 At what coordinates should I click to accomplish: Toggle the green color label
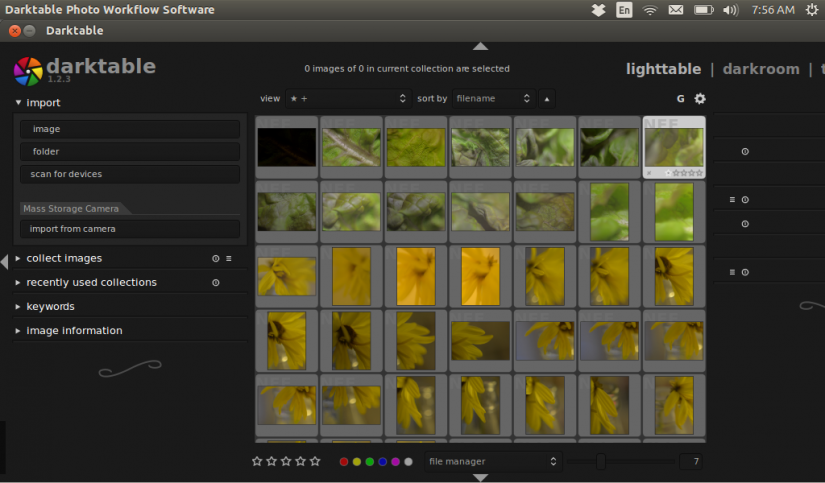coord(370,462)
